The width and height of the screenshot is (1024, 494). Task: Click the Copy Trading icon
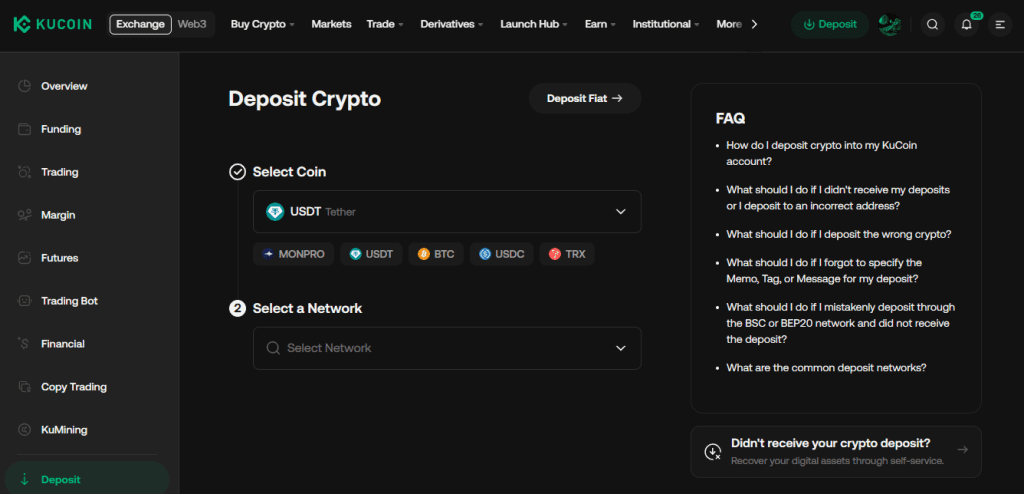point(24,387)
